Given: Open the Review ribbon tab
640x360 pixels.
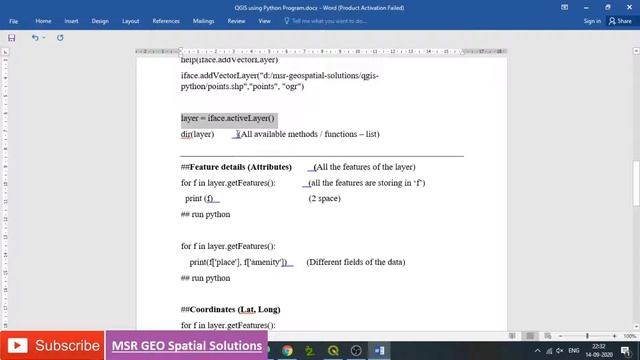Looking at the screenshot, I should pyautogui.click(x=236, y=21).
